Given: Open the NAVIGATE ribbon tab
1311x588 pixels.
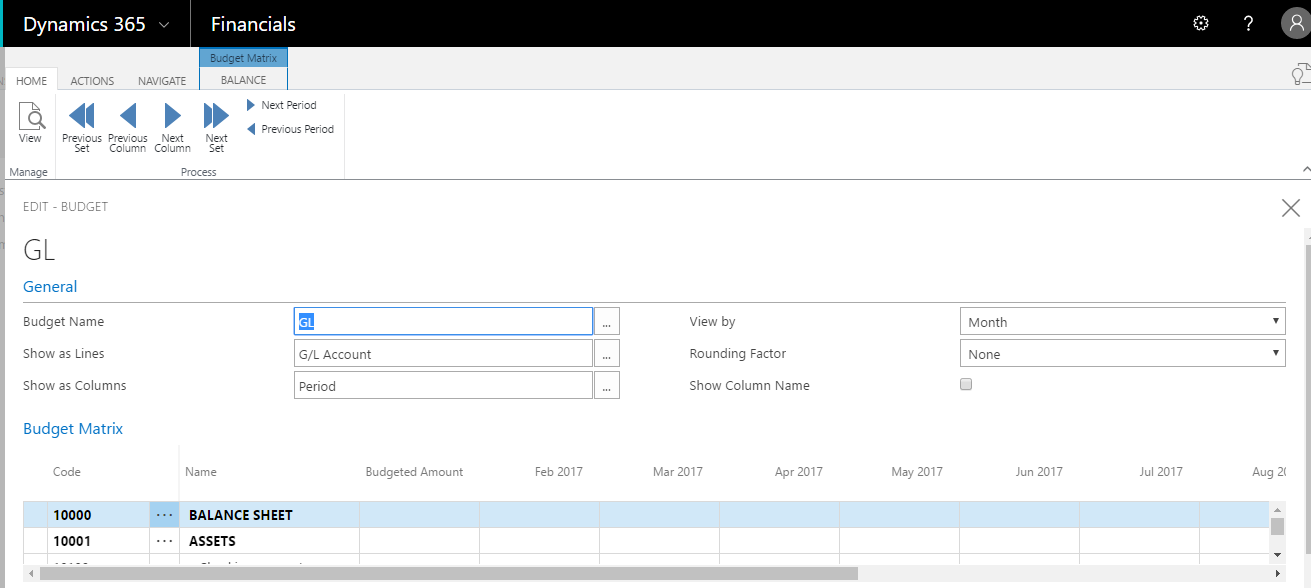Looking at the screenshot, I should tap(162, 81).
